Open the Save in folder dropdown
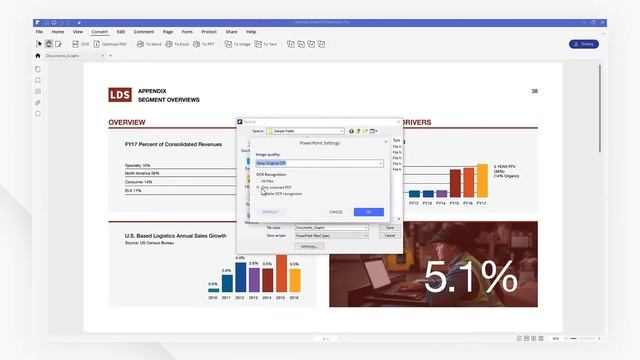 [305, 131]
